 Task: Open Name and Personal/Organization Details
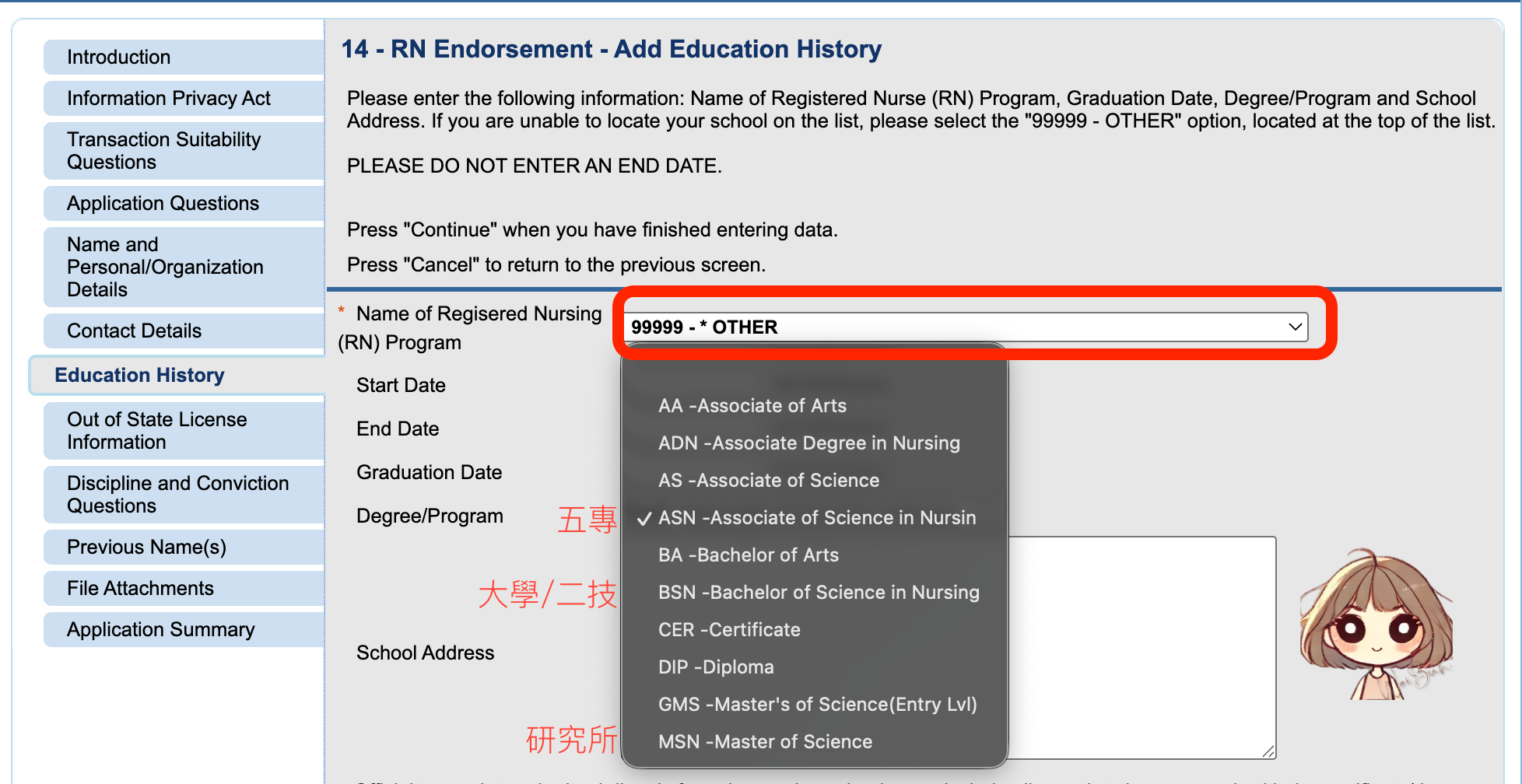tap(184, 267)
